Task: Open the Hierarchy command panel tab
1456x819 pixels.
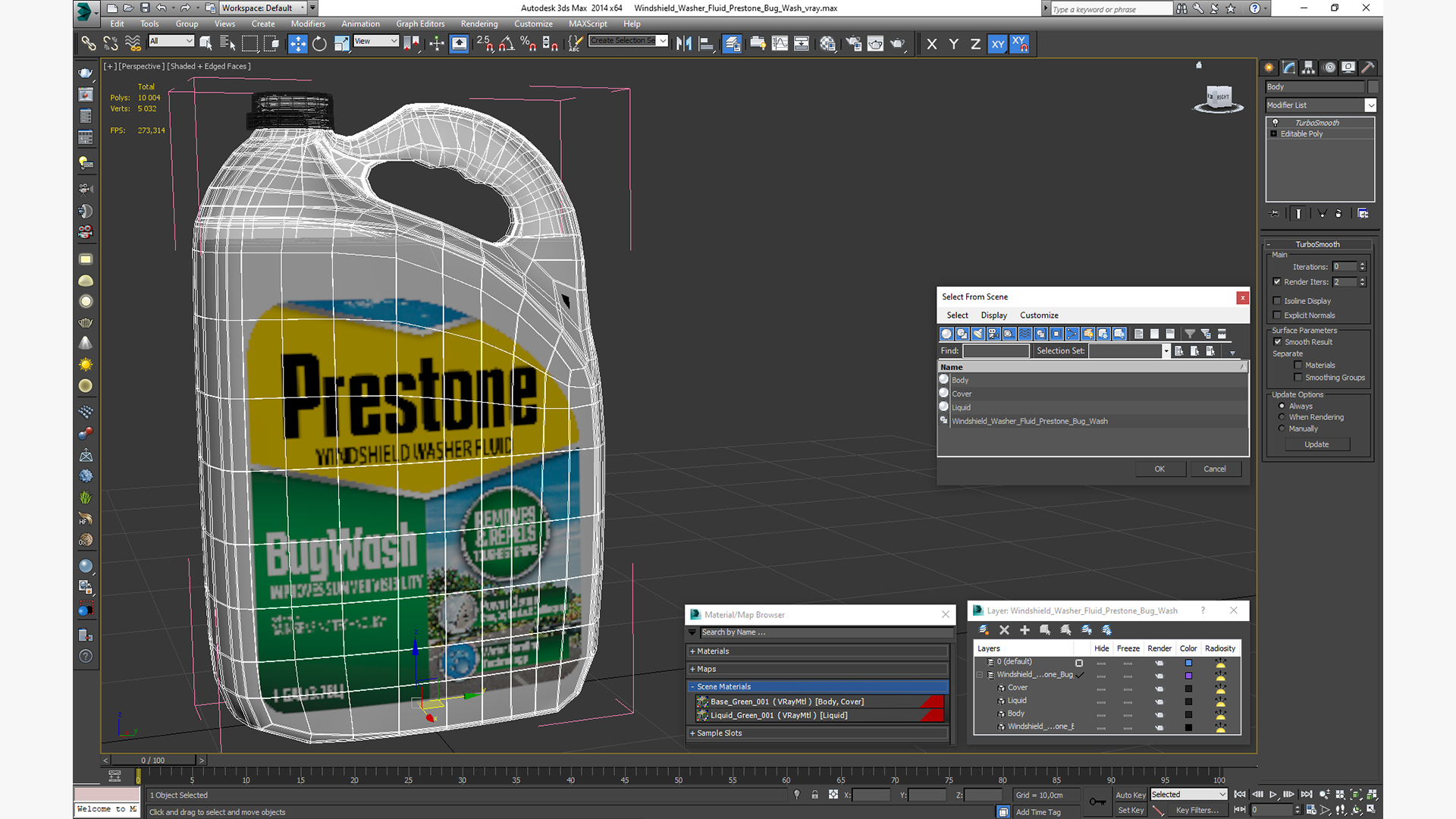Action: [1308, 67]
